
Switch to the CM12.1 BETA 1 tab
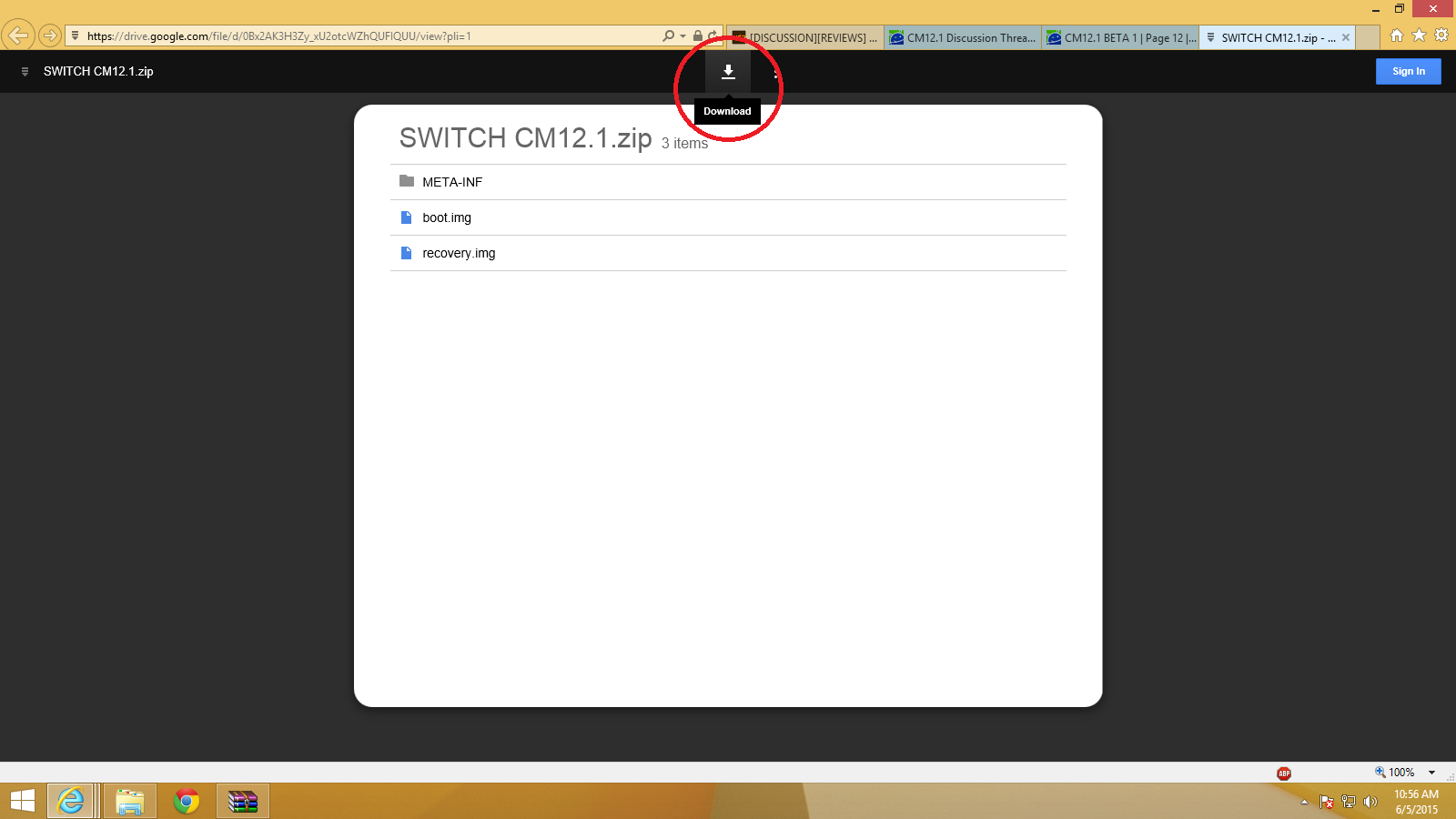pos(1121,37)
